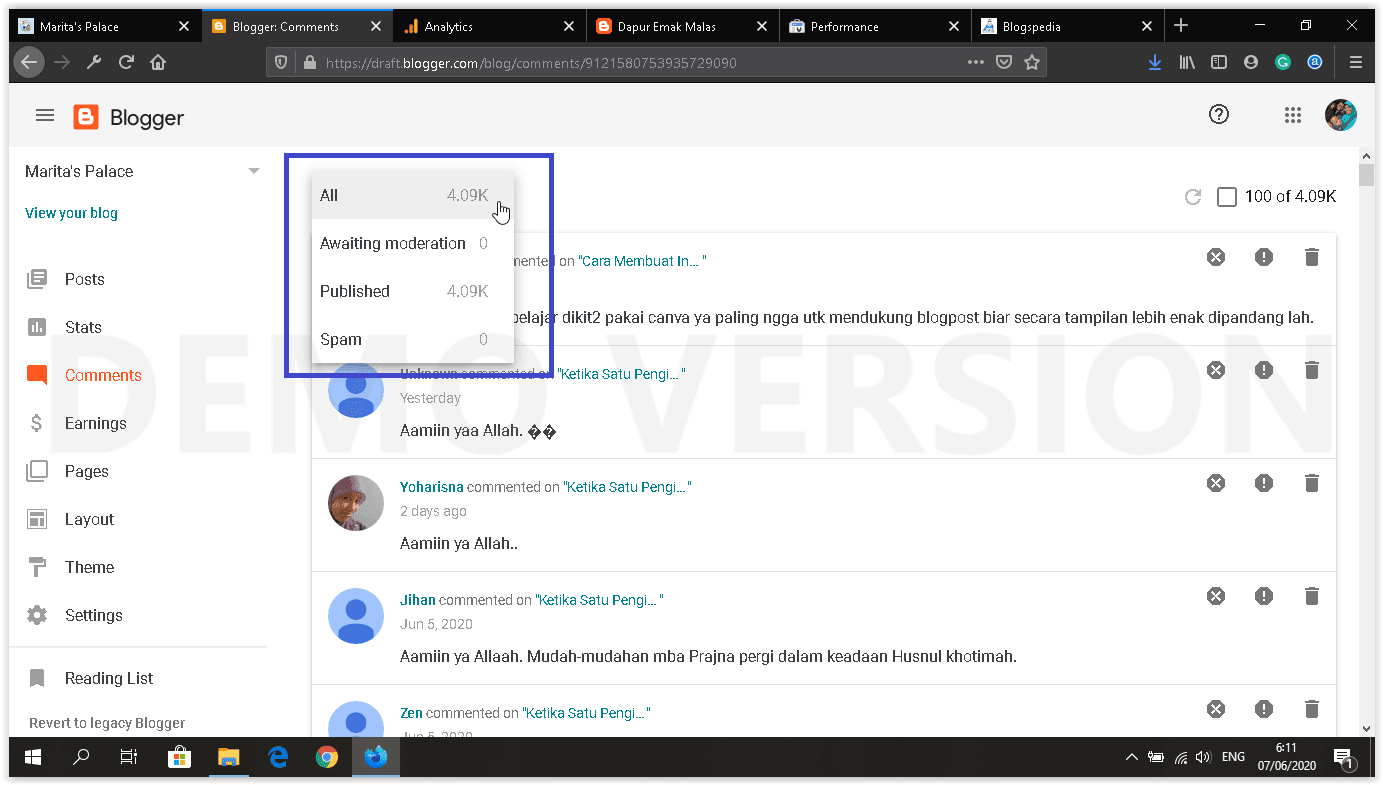Remove content of Zen's comment
Viewport: 1383px width, 785px height.
point(1215,709)
